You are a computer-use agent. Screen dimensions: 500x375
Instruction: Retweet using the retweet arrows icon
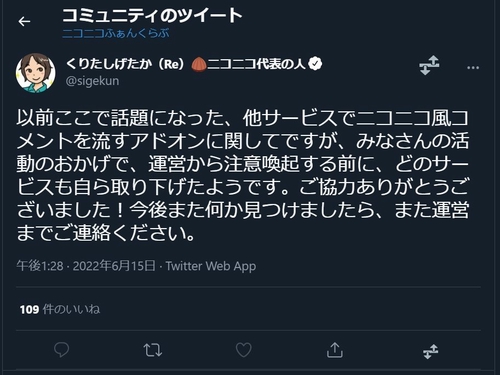[x=153, y=350]
